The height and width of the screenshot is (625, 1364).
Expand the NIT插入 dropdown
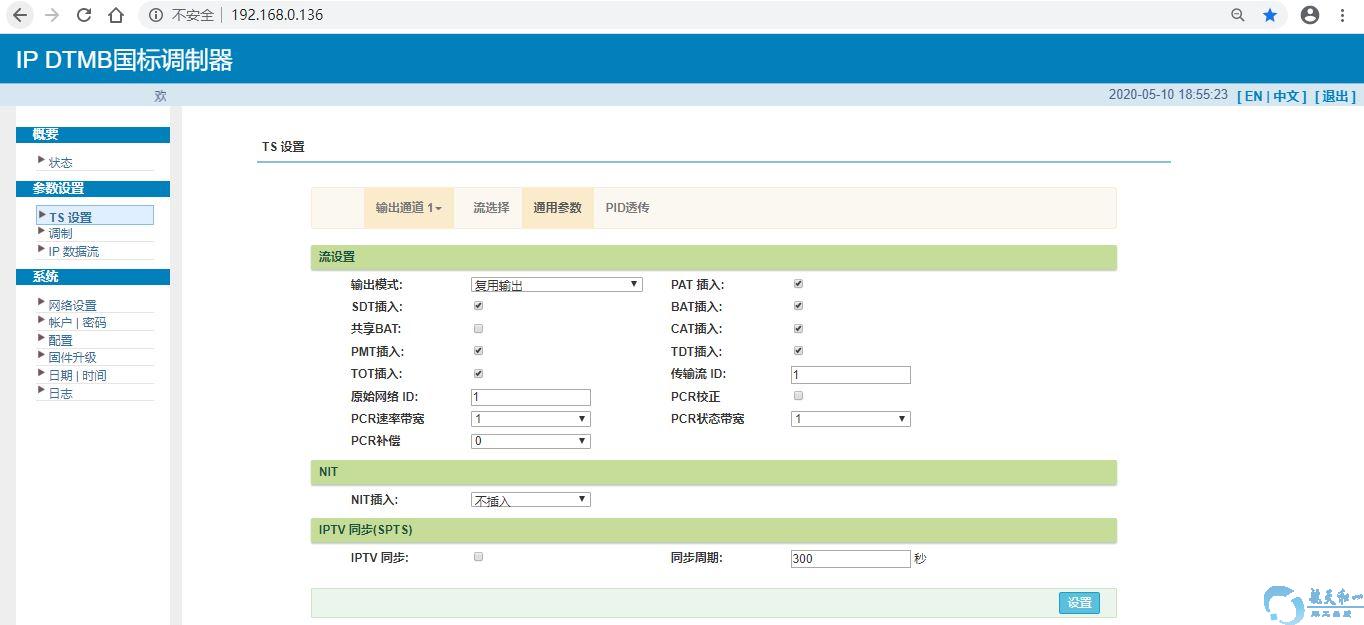tap(530, 500)
